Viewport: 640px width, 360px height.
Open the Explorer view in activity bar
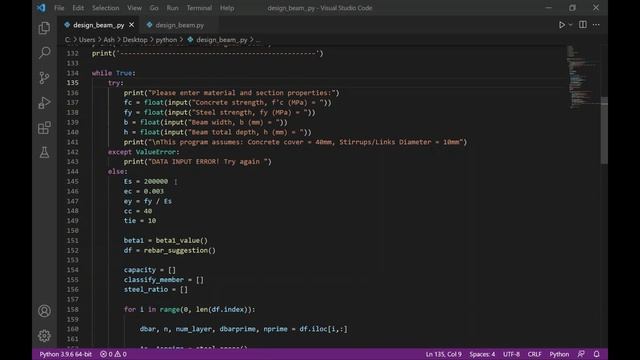pos(44,28)
